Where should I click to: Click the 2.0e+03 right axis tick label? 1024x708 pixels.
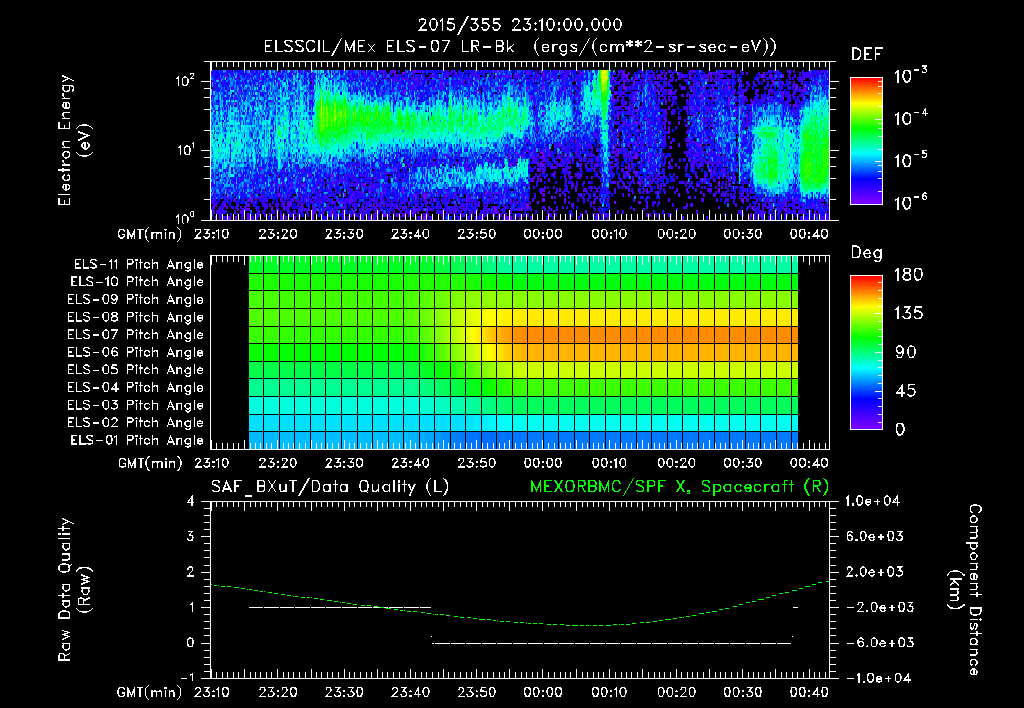[x=874, y=571]
